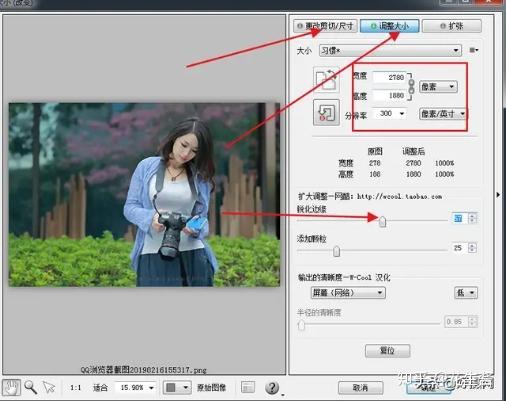The image size is (506, 401).
Task: Click the 锐化边缘 slider handle
Action: point(383,221)
